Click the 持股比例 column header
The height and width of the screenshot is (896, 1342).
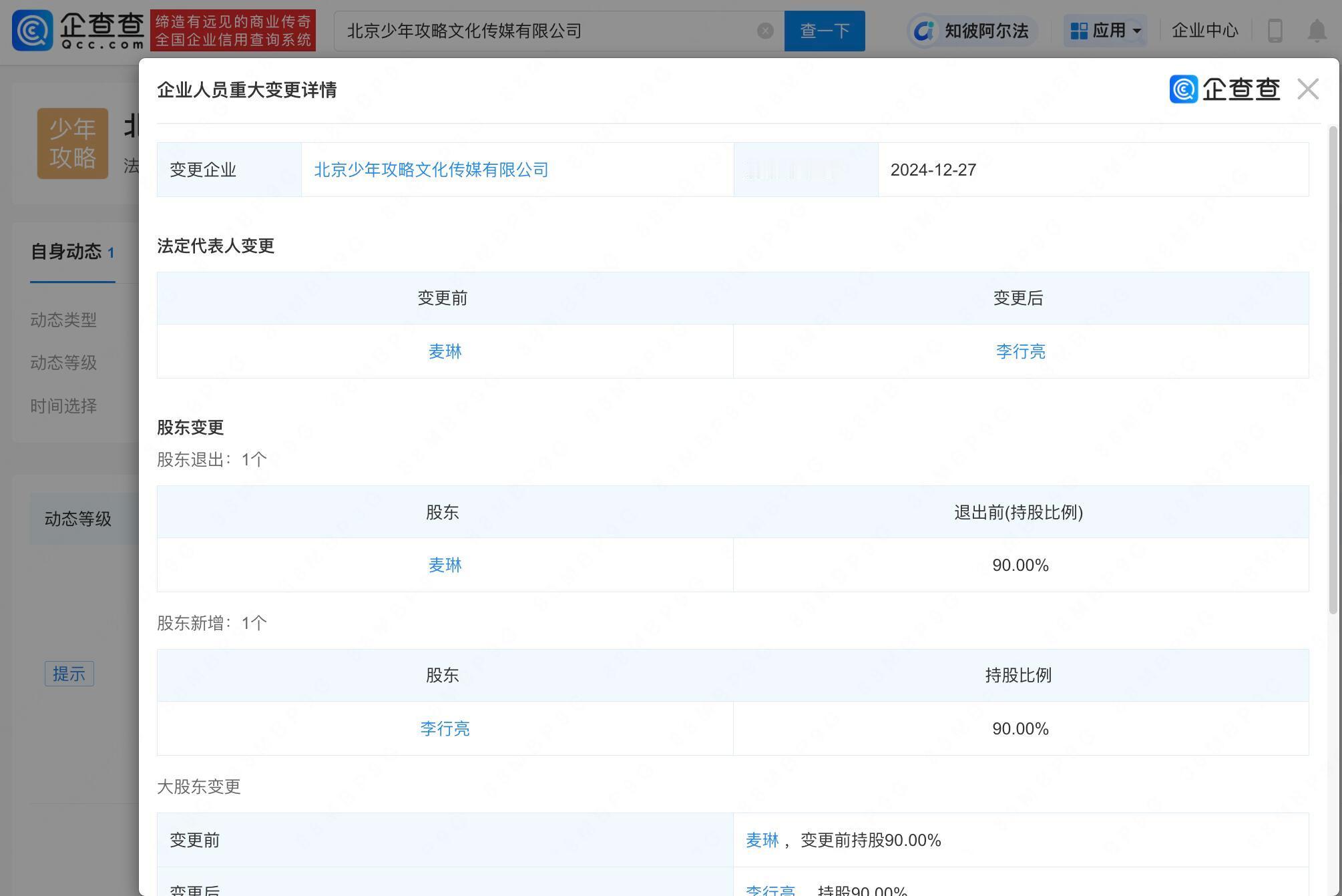pyautogui.click(x=1019, y=675)
